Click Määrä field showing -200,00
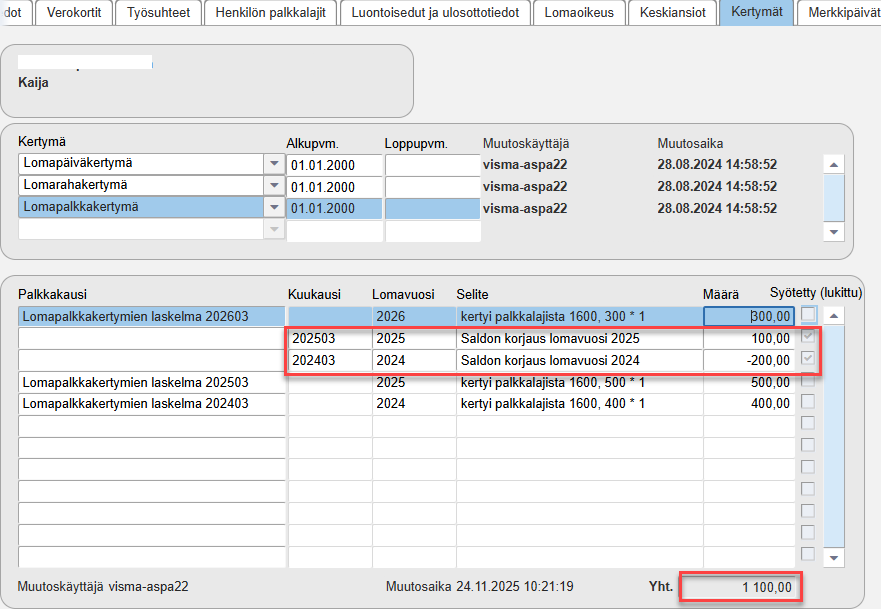Viewport: 881px width, 609px height. [x=749, y=361]
